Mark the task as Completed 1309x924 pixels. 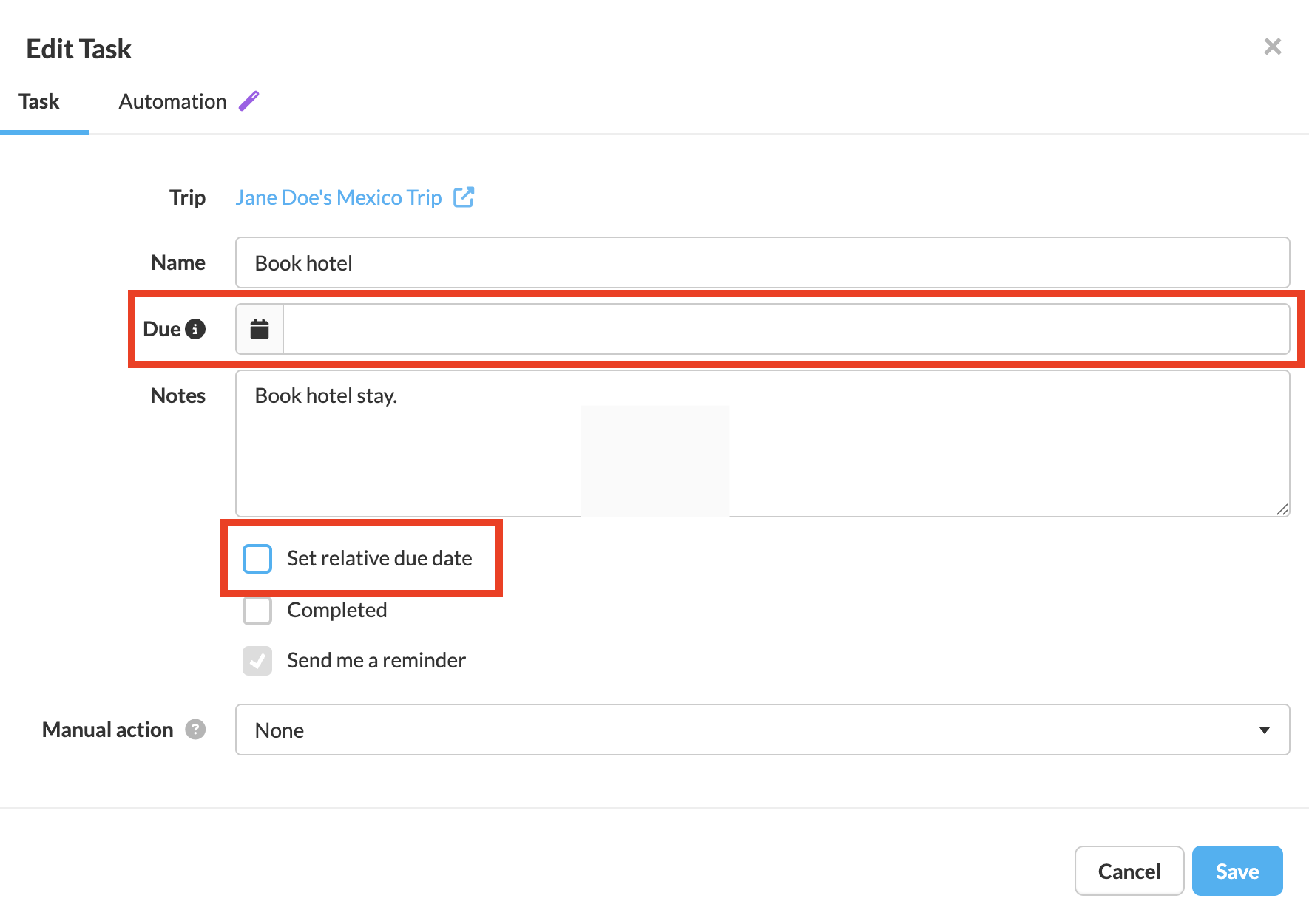[x=257, y=611]
